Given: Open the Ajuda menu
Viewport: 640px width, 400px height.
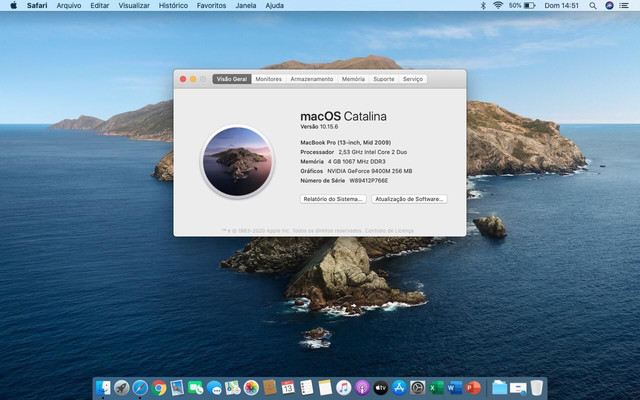Looking at the screenshot, I should (274, 6).
